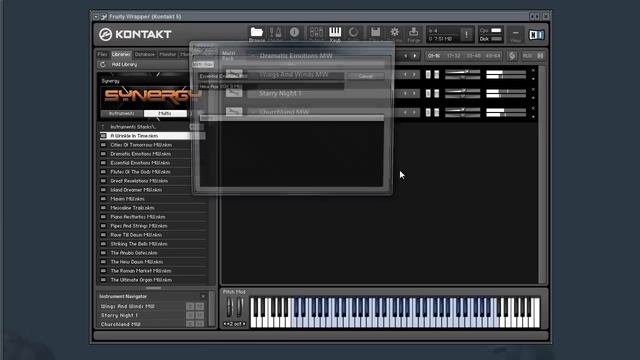Switch to the Monitor tab
This screenshot has width=640, height=360.
click(167, 54)
